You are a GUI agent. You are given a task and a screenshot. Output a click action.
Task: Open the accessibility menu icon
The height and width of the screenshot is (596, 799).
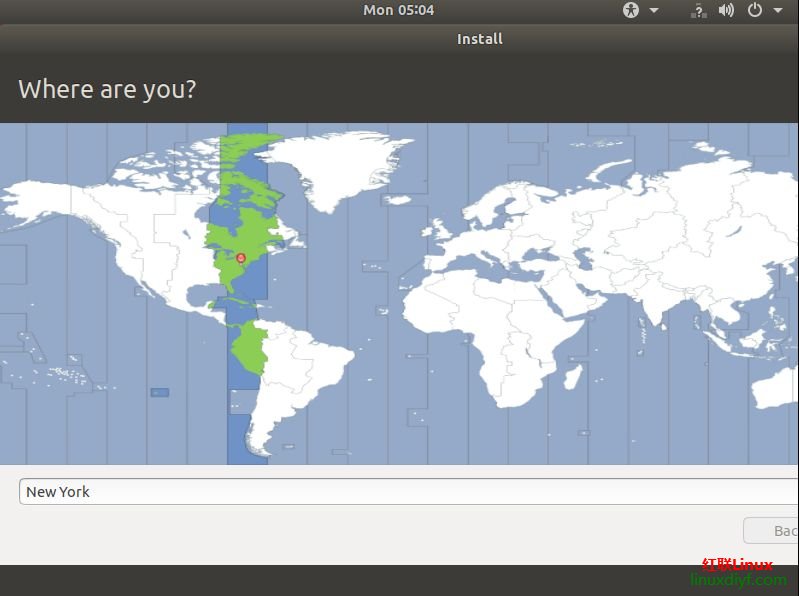[631, 10]
